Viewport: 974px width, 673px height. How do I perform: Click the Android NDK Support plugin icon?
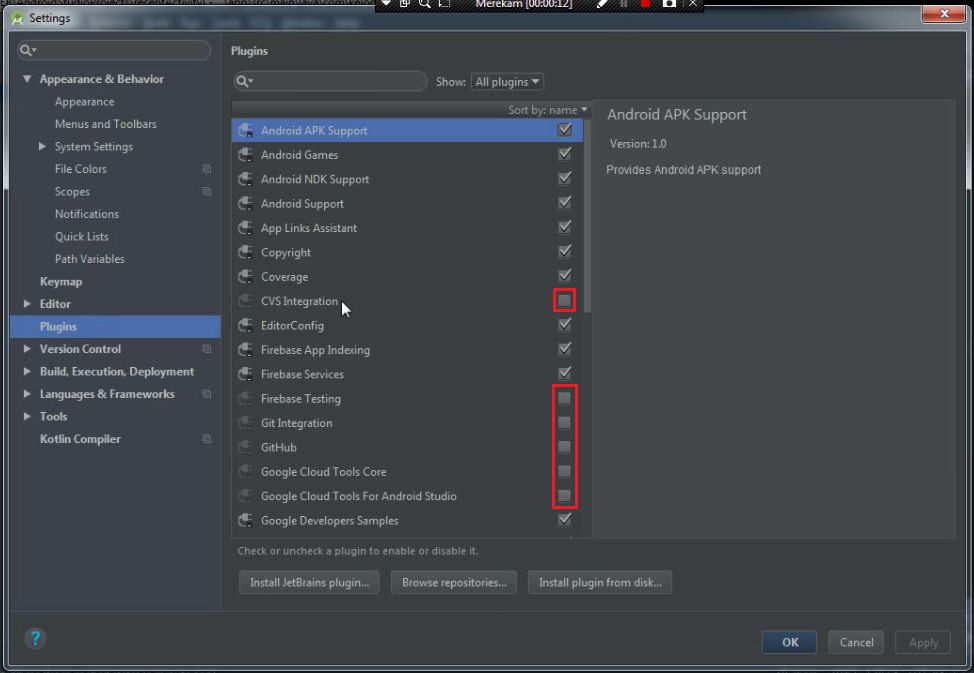[x=245, y=179]
